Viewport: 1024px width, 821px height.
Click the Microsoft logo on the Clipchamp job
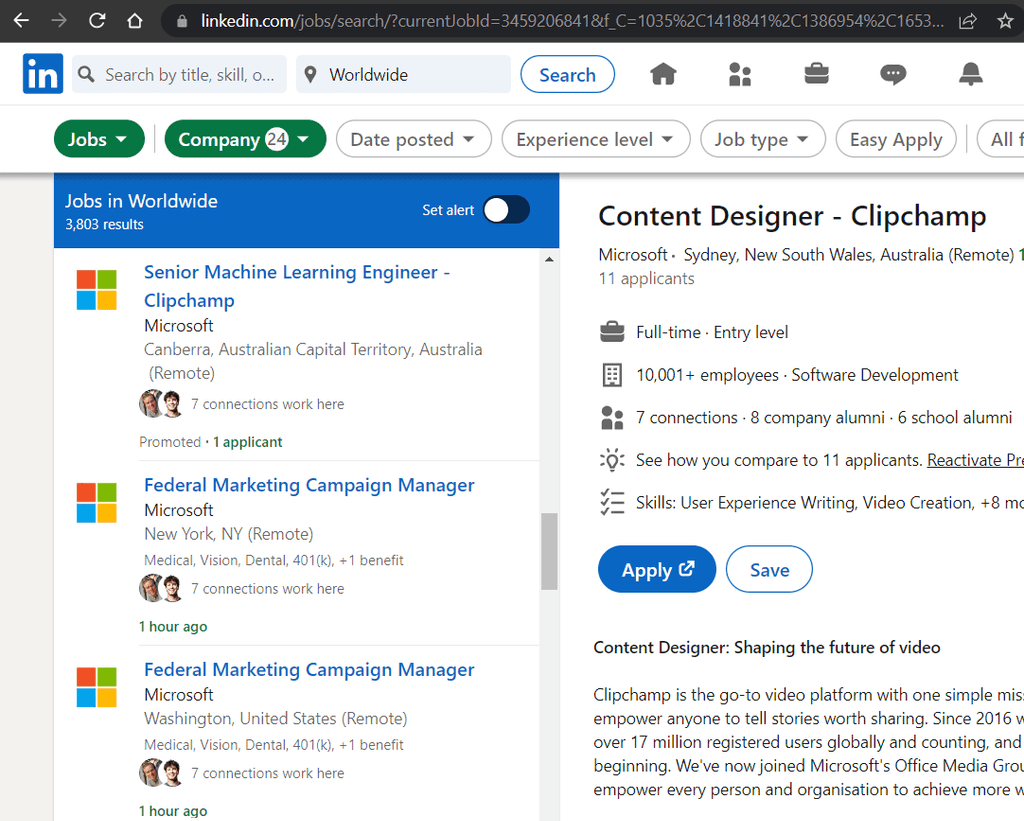pos(96,290)
